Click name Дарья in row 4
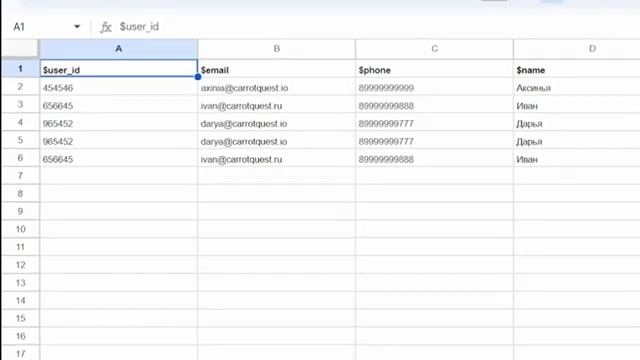Image resolution: width=640 pixels, height=360 pixels. [x=577, y=122]
